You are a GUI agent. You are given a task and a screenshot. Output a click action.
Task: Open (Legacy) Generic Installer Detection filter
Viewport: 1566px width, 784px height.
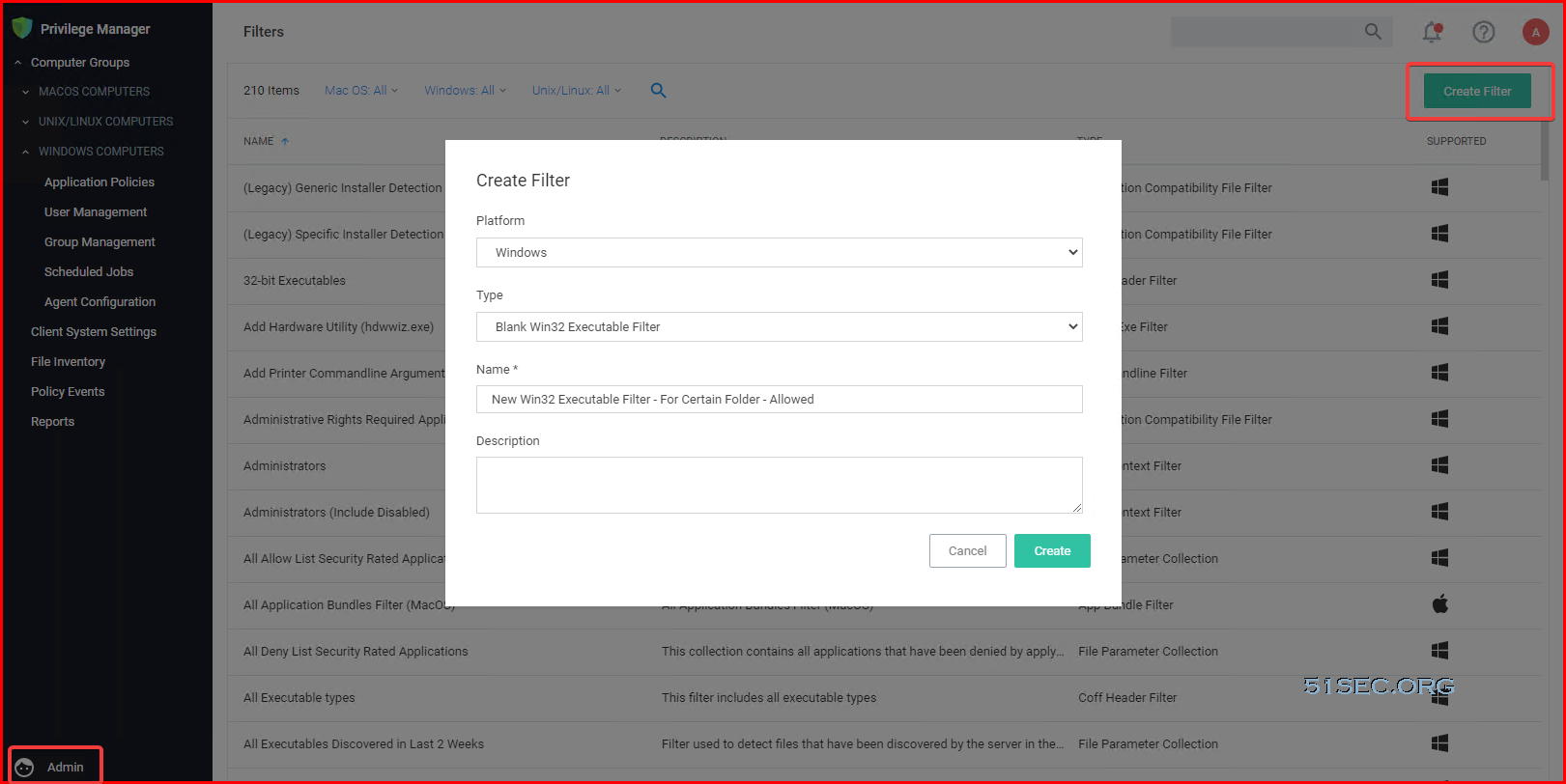[342, 188]
